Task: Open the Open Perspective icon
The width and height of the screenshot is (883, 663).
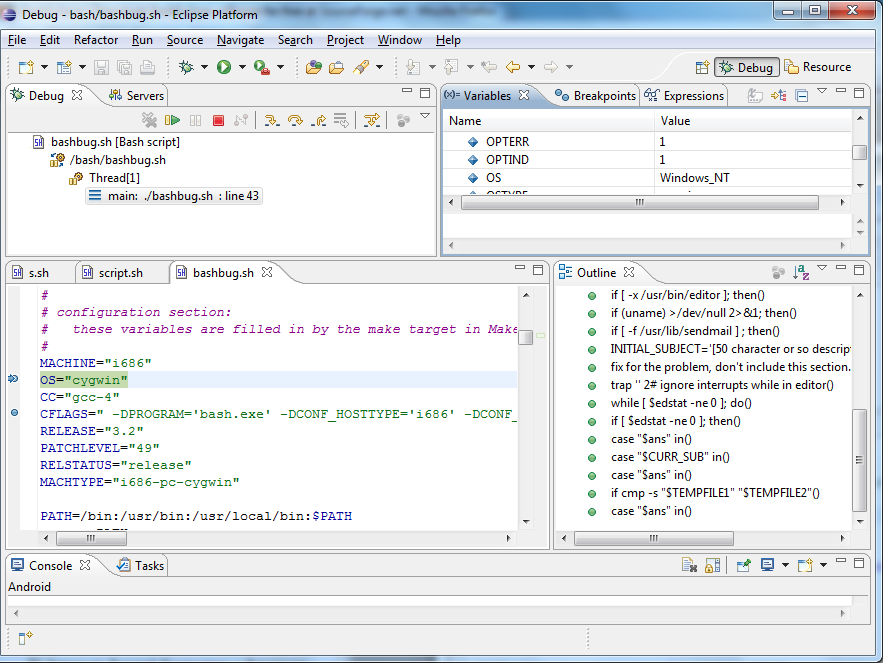Action: click(x=701, y=67)
